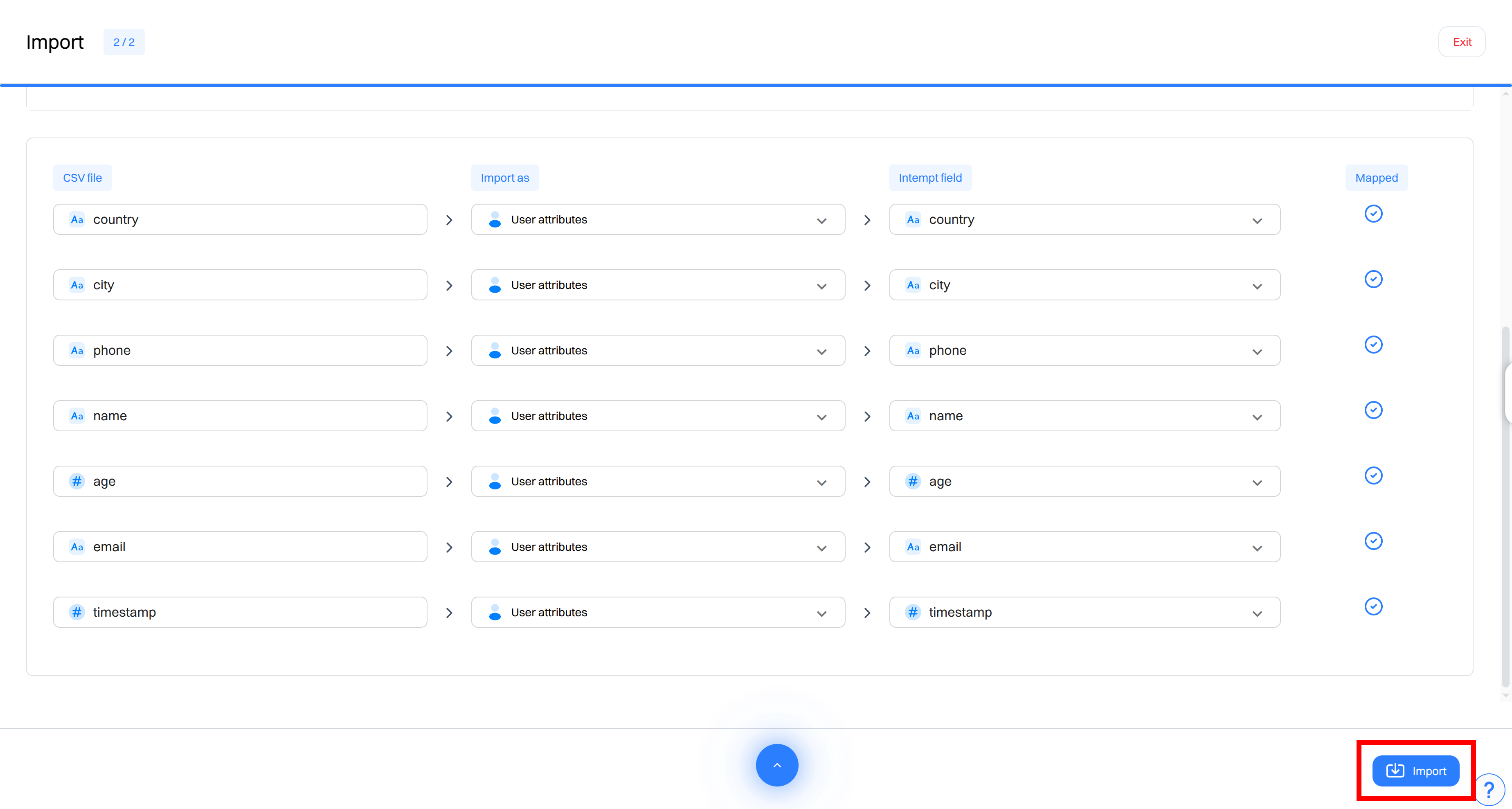
Task: Click the Import page title
Action: pyautogui.click(x=54, y=42)
